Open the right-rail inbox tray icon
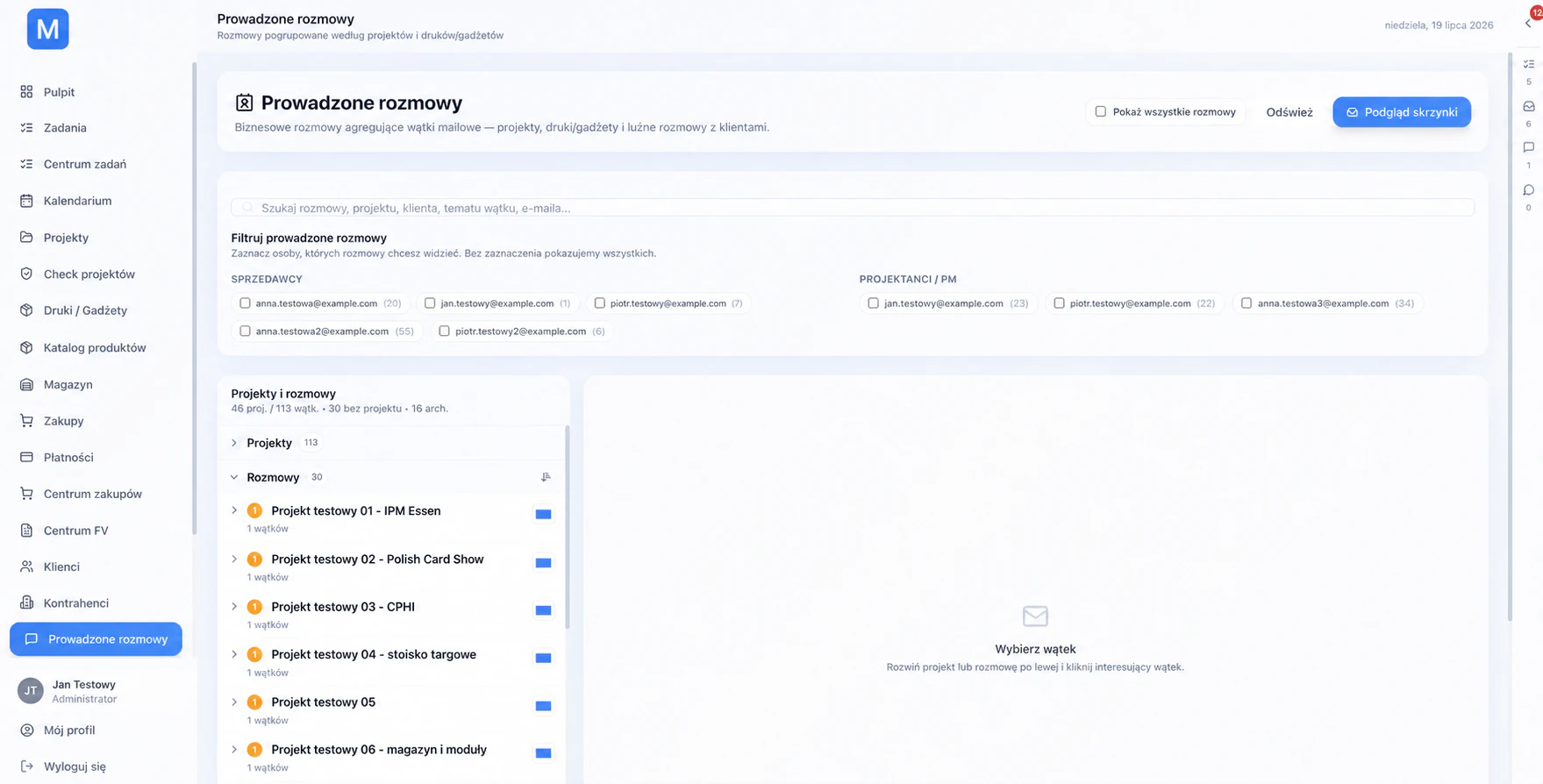Viewport: 1543px width, 784px height. pyautogui.click(x=1529, y=106)
